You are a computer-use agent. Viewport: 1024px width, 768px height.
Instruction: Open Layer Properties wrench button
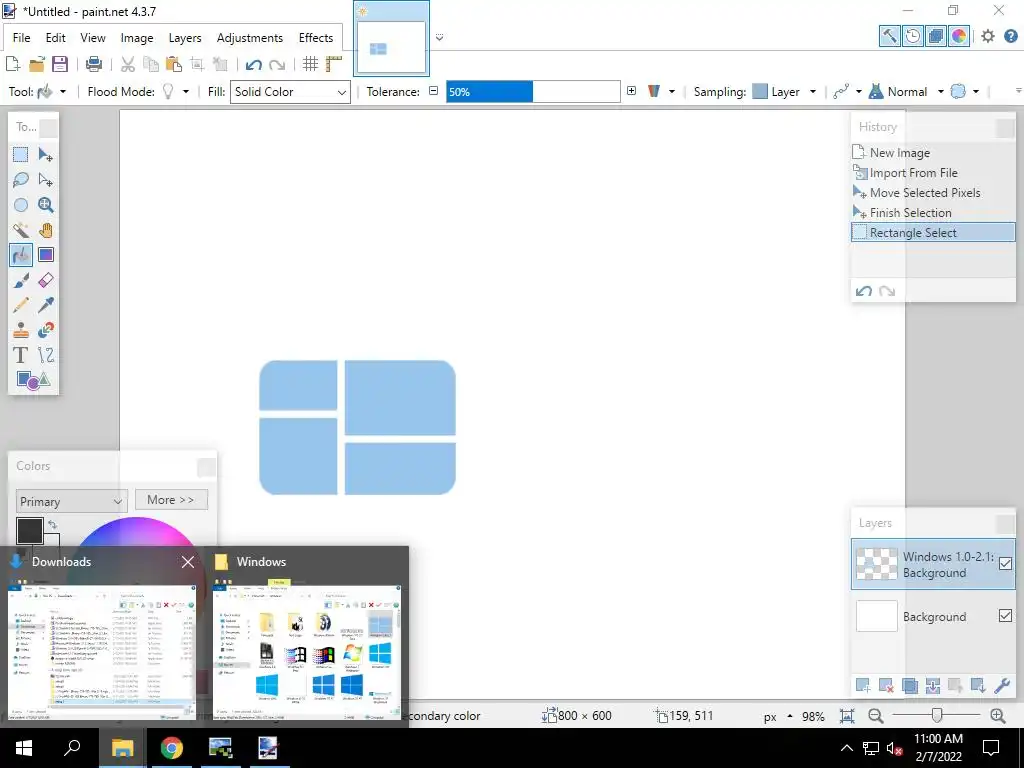1002,686
